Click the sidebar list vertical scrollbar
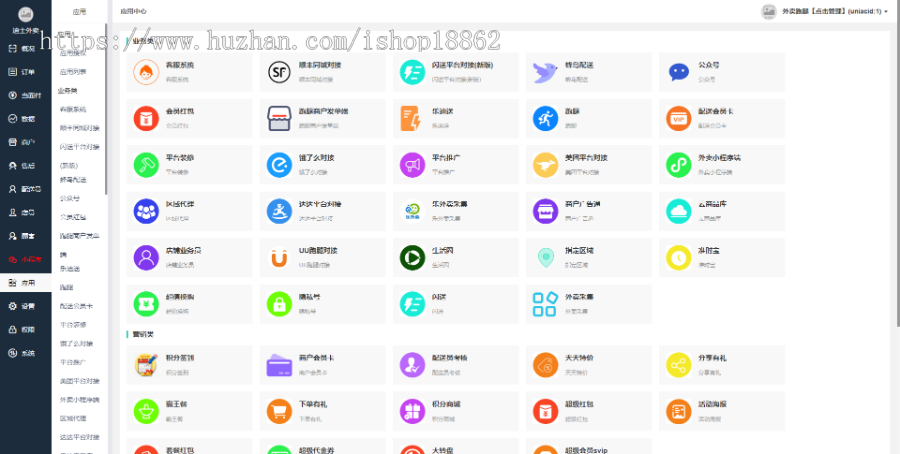Image resolution: width=900 pixels, height=454 pixels. (x=106, y=109)
